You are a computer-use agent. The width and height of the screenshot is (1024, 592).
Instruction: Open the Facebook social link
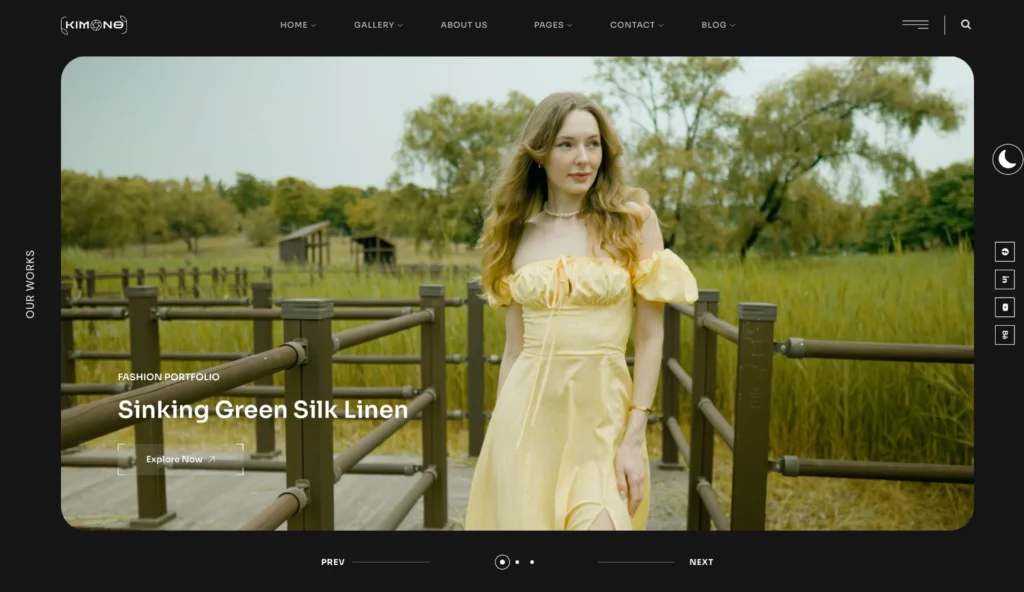pos(1005,252)
